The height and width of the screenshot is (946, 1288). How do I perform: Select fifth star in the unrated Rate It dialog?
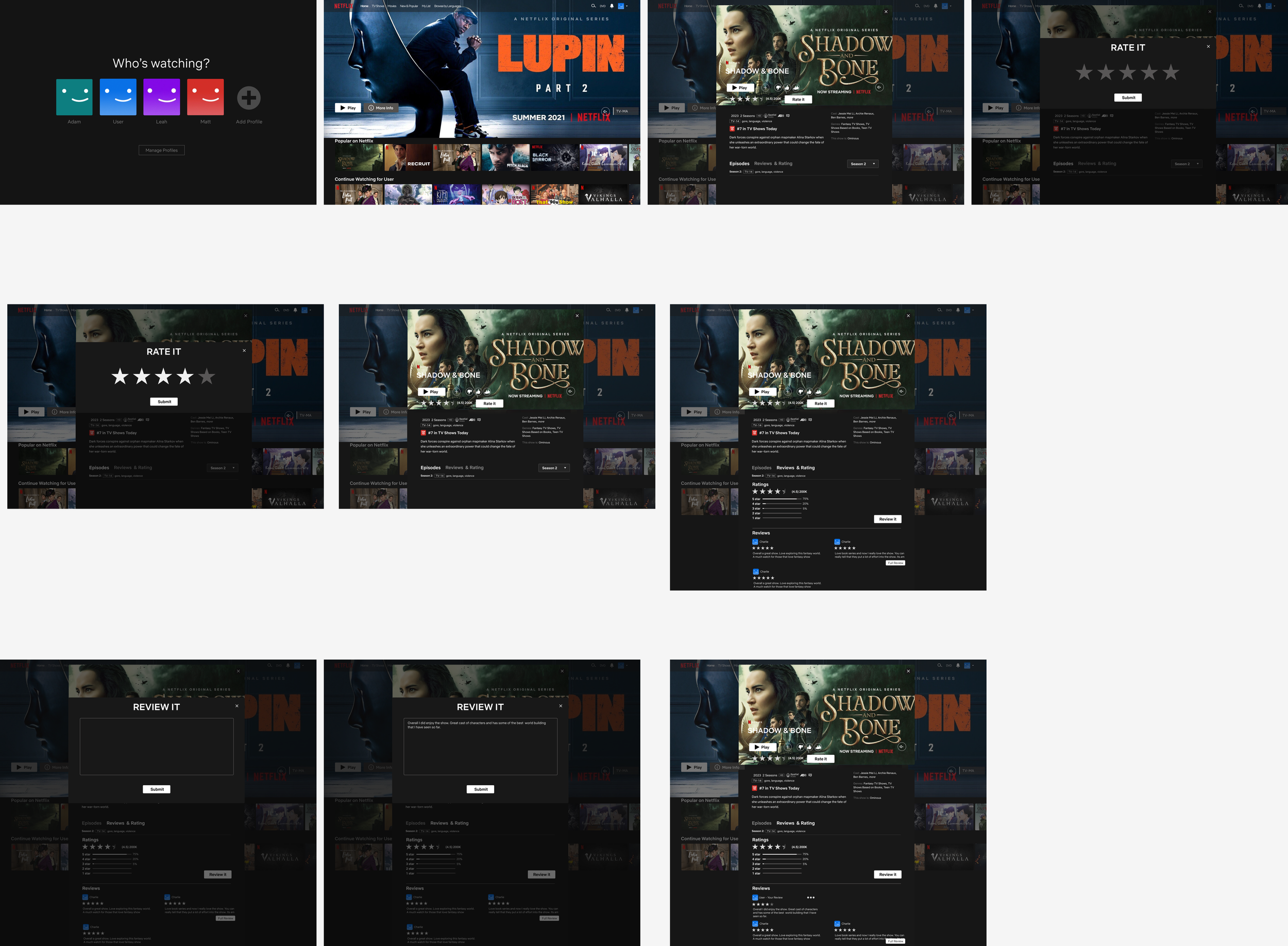coord(1171,72)
